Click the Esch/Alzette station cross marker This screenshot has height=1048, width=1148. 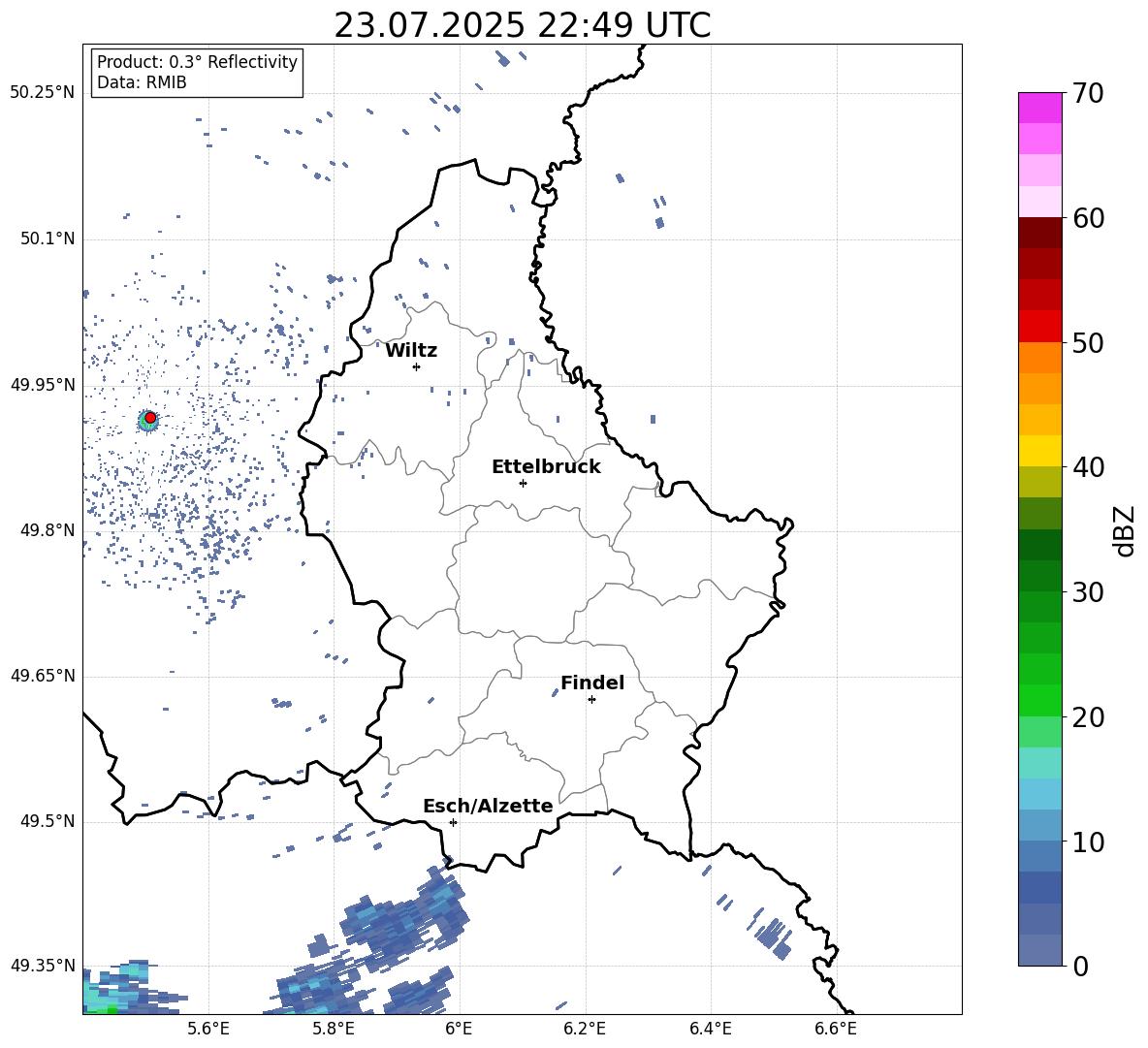[453, 822]
